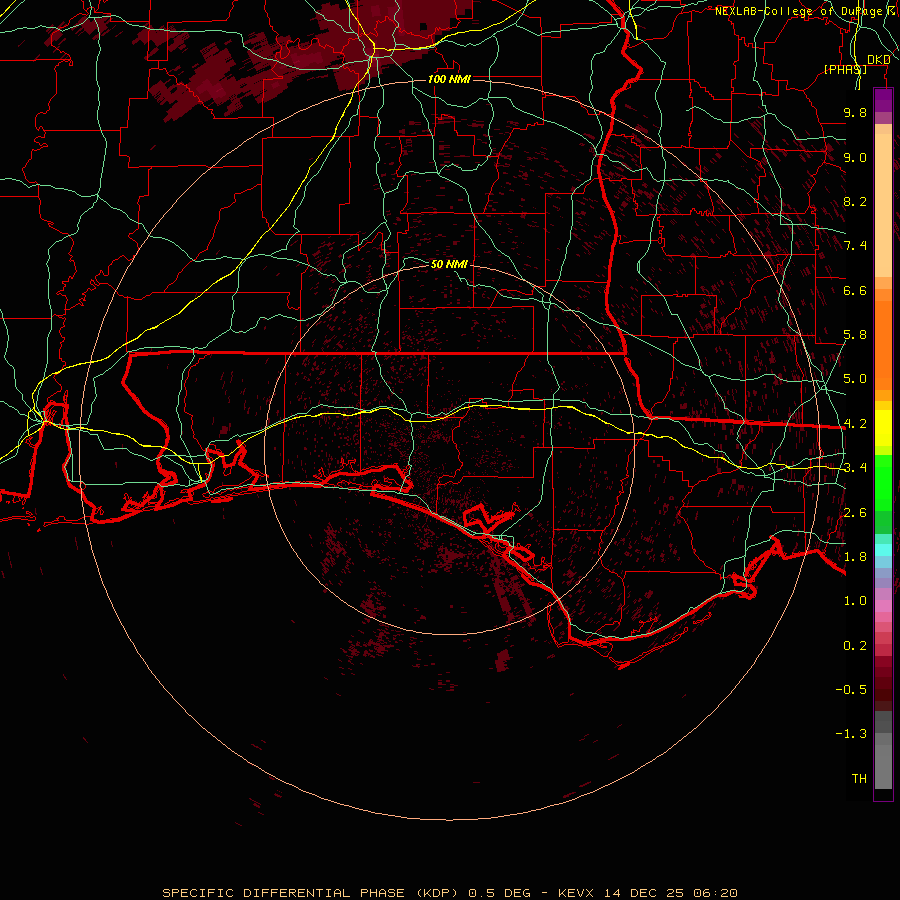
Task: Click the 8.2 scale value
Action: (x=855, y=201)
